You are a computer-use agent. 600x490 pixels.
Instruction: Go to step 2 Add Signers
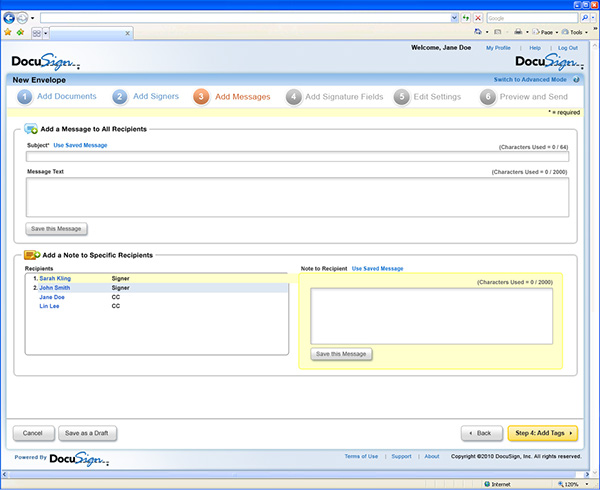click(145, 96)
